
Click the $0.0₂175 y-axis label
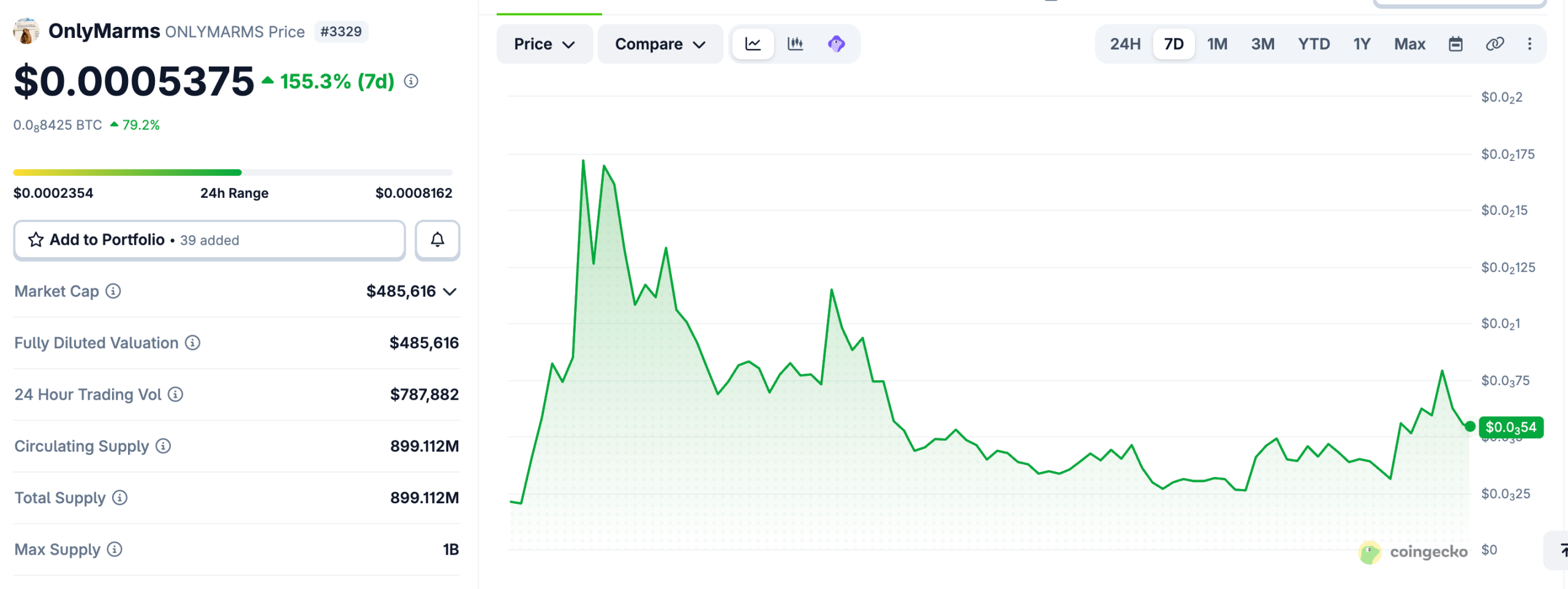coord(1507,154)
